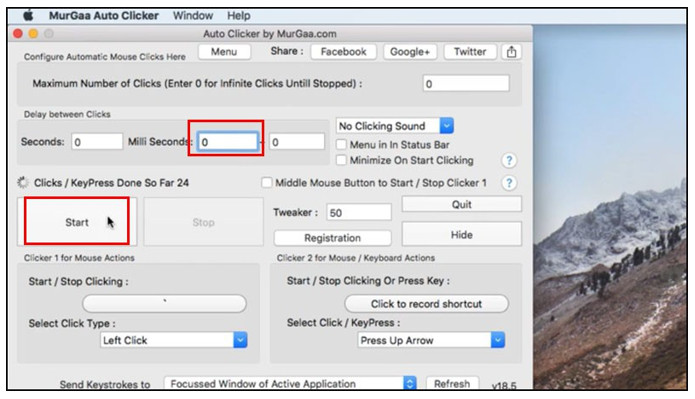Quit the Auto Clicker application
This screenshot has width=695, height=399.
click(x=461, y=204)
